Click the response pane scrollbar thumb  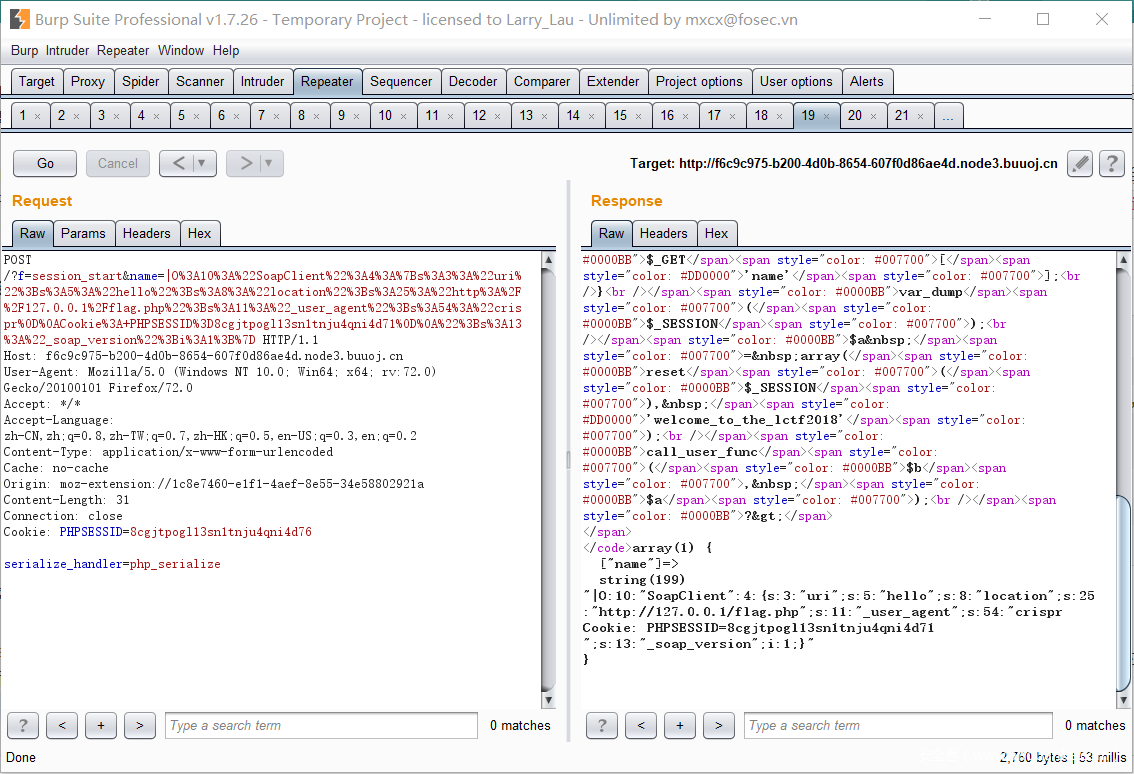[1123, 593]
